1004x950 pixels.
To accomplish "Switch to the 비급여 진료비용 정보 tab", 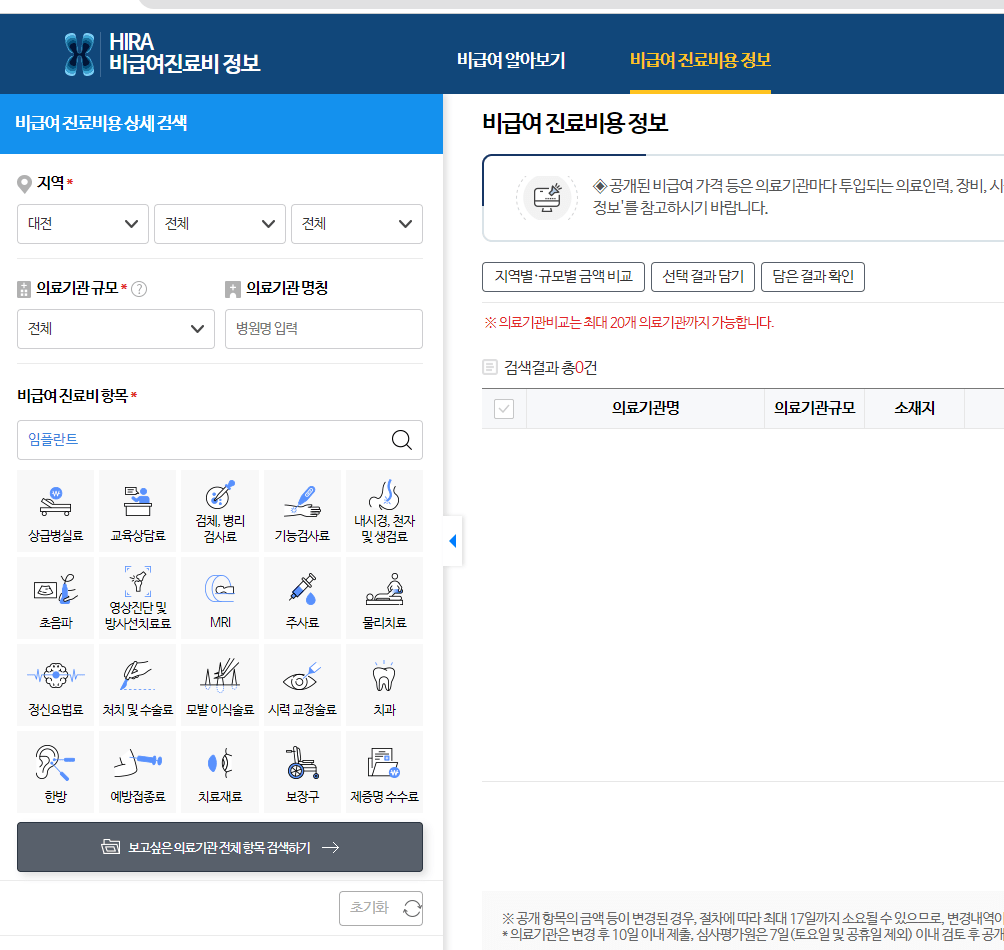I will [x=700, y=60].
